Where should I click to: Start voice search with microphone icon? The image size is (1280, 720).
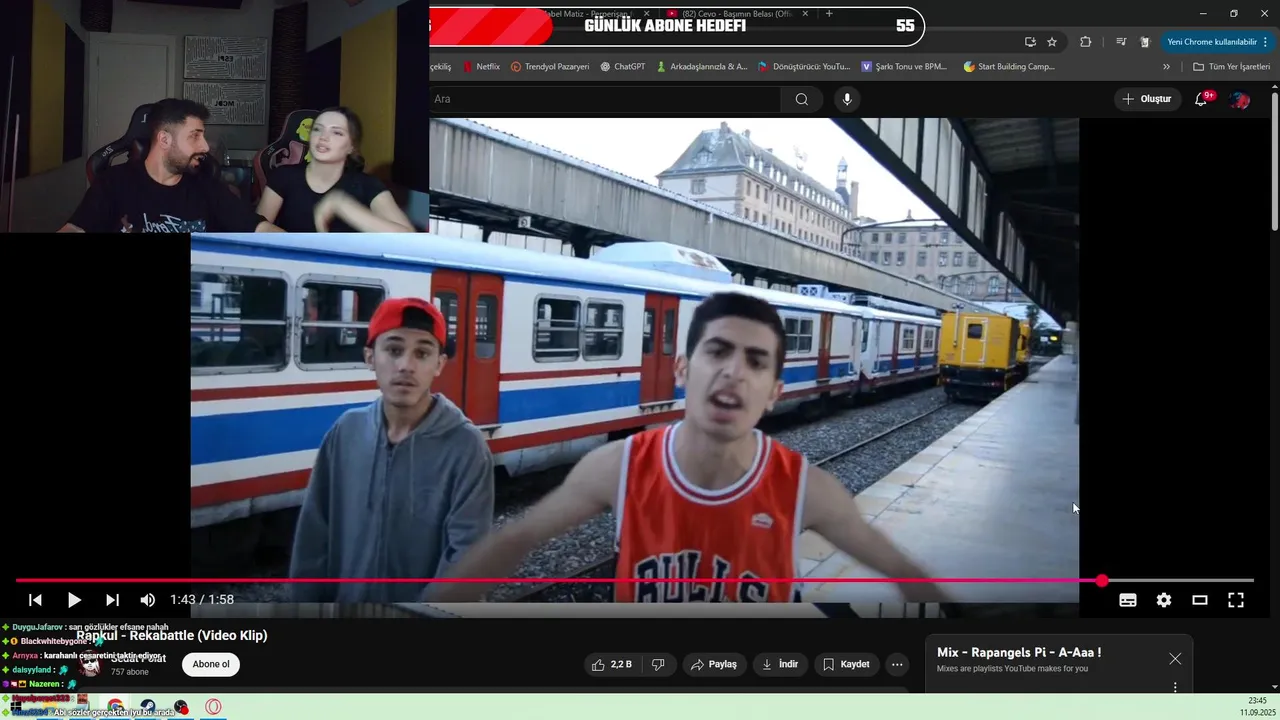[847, 99]
